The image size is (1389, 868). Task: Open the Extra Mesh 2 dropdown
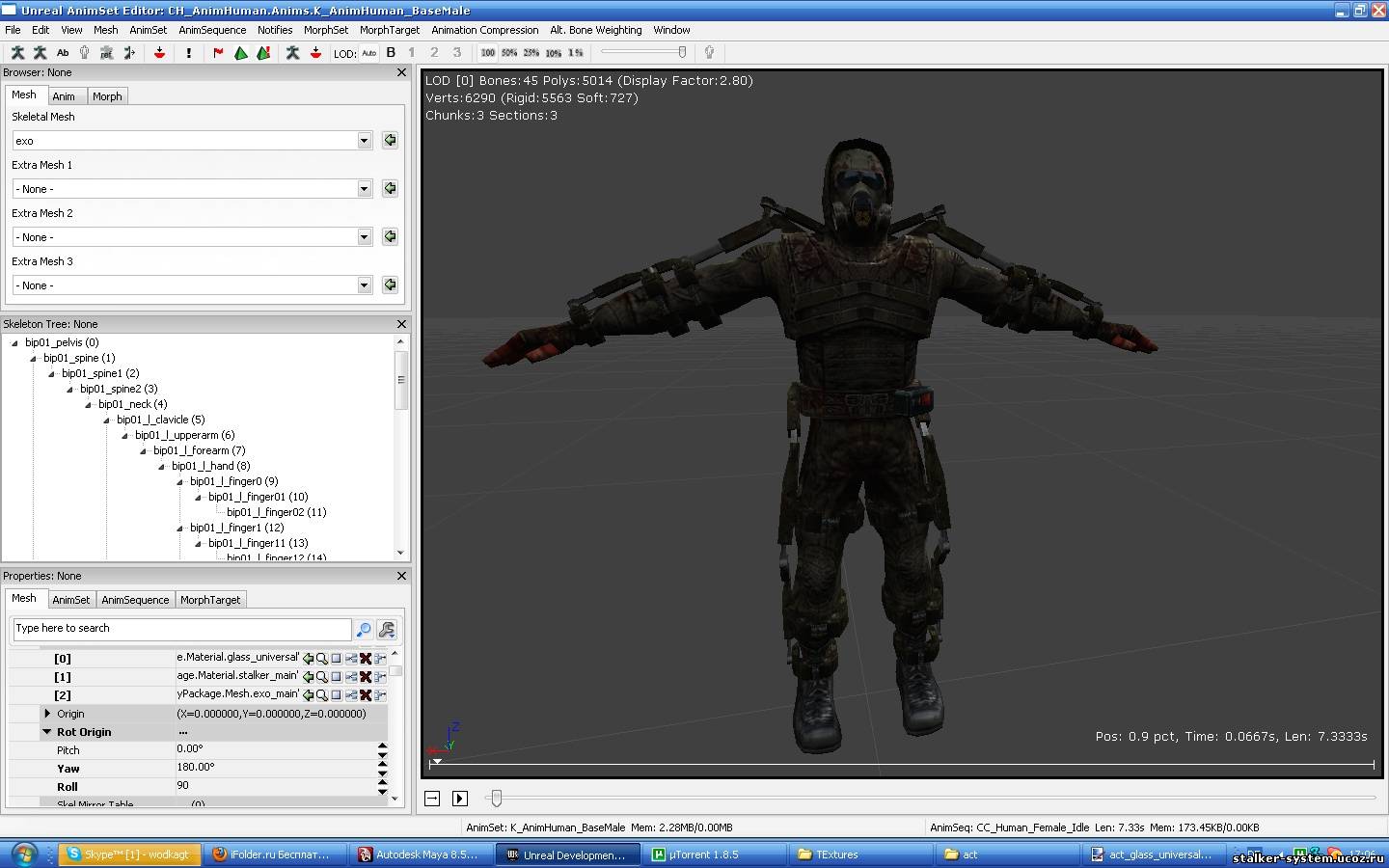pos(364,236)
